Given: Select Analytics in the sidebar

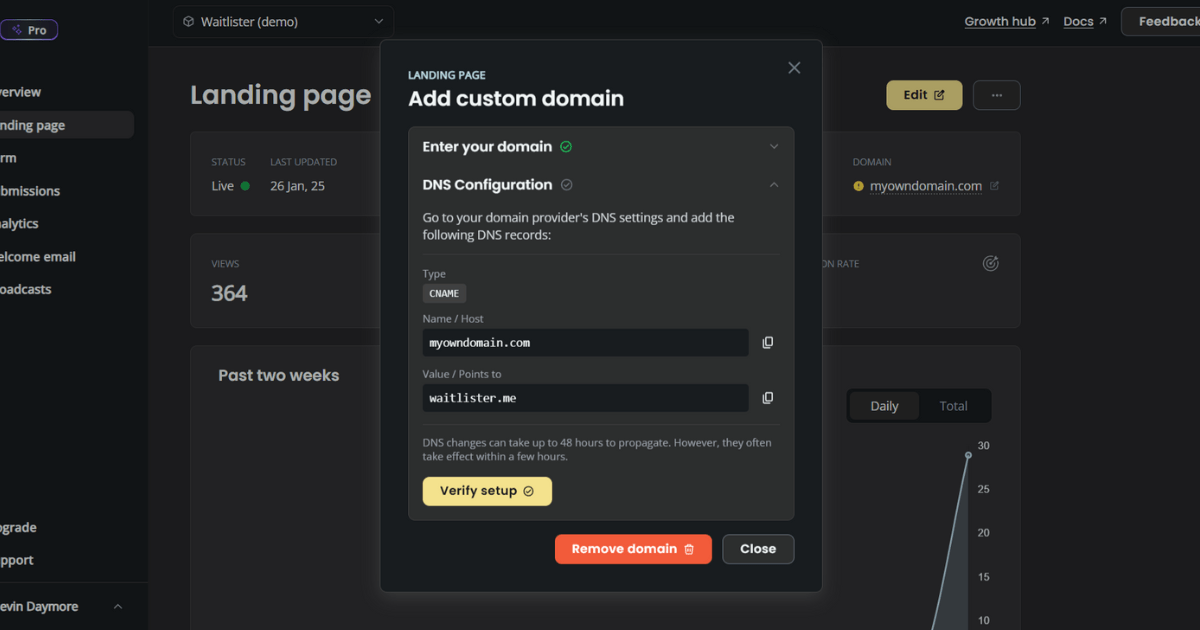Looking at the screenshot, I should 20,223.
